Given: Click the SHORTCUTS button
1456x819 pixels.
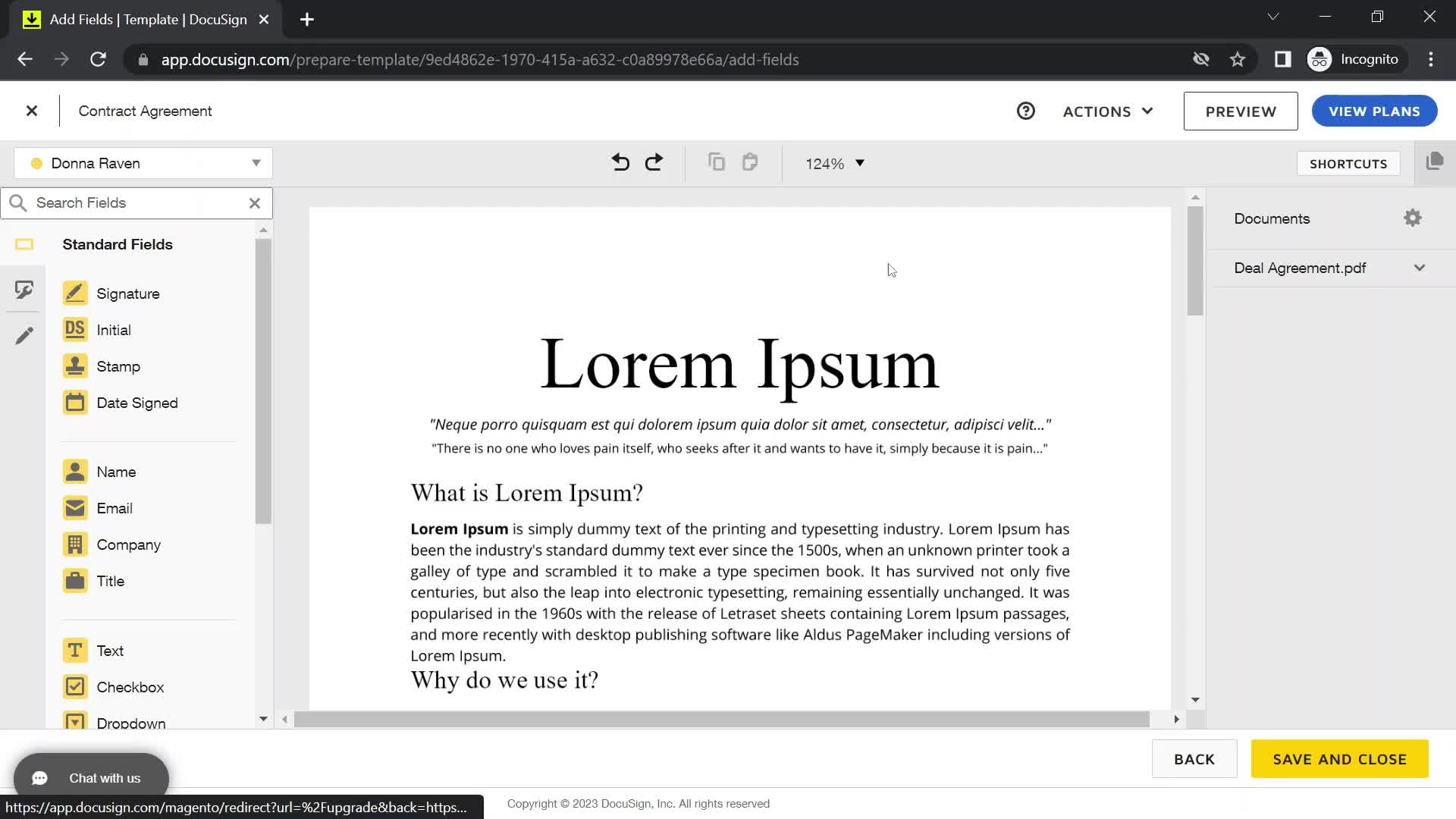Looking at the screenshot, I should pyautogui.click(x=1348, y=164).
